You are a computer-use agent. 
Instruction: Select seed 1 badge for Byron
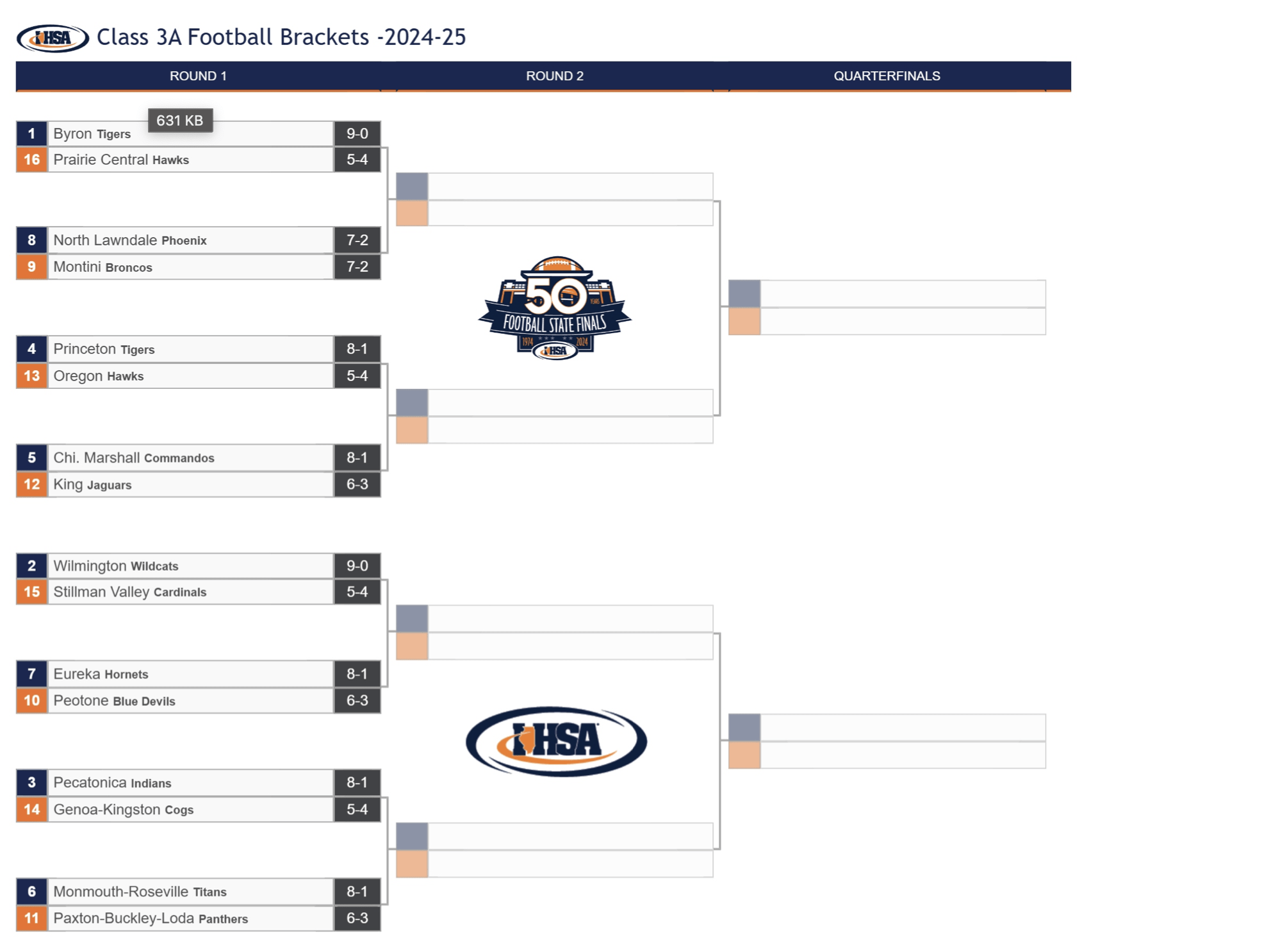(31, 133)
